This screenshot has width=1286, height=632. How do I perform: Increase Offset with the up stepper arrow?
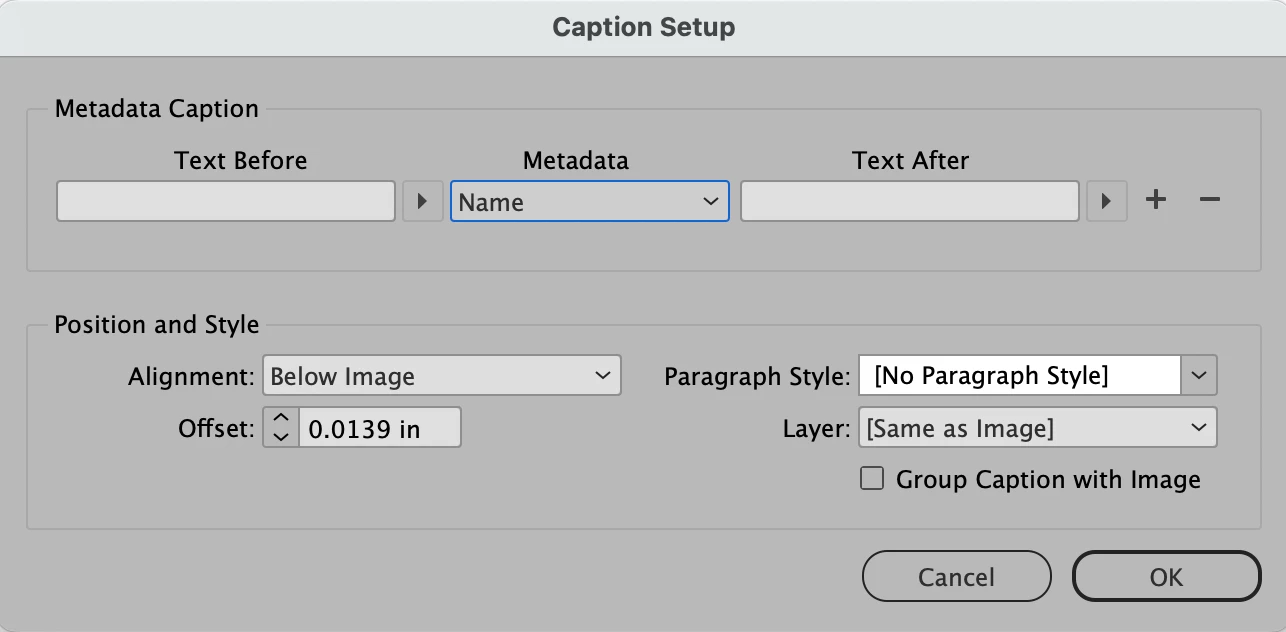click(281, 418)
